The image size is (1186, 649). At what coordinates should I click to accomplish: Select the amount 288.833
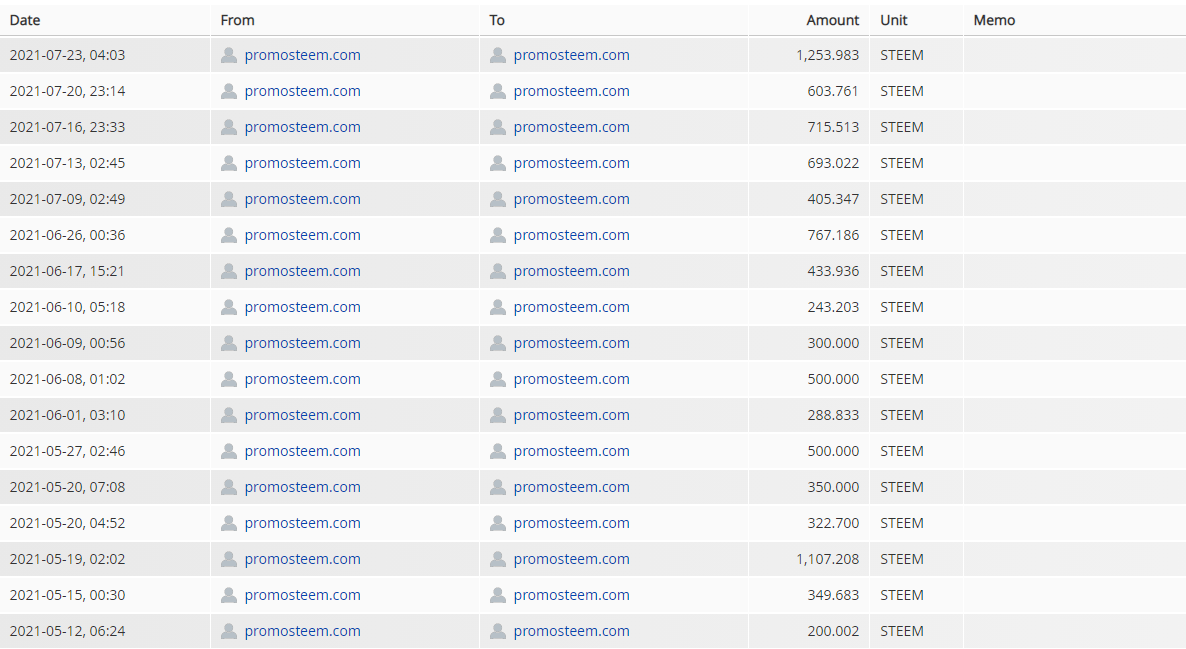click(833, 415)
